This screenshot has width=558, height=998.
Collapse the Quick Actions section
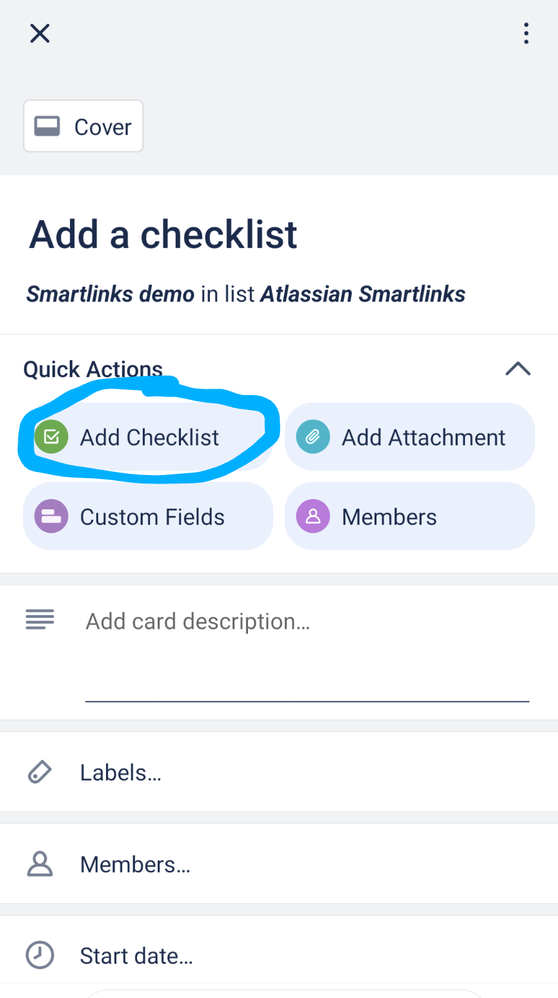pyautogui.click(x=518, y=369)
